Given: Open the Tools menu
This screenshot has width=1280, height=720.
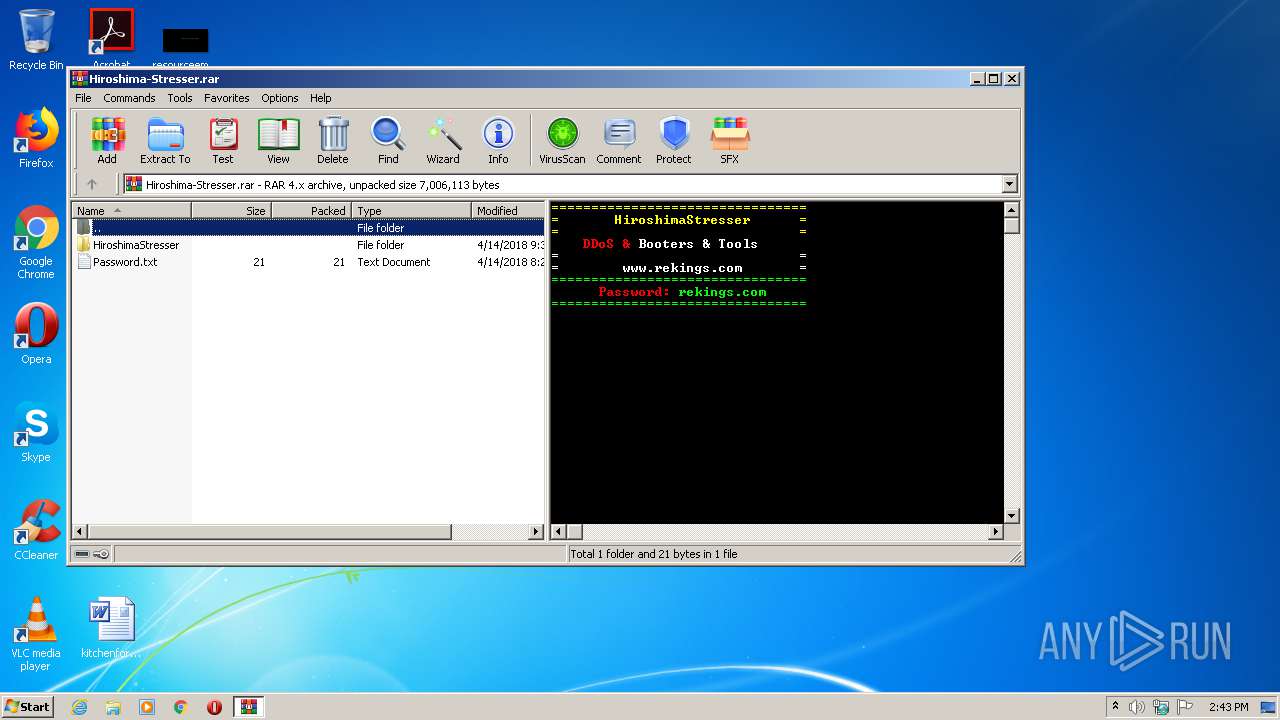Looking at the screenshot, I should (x=180, y=98).
